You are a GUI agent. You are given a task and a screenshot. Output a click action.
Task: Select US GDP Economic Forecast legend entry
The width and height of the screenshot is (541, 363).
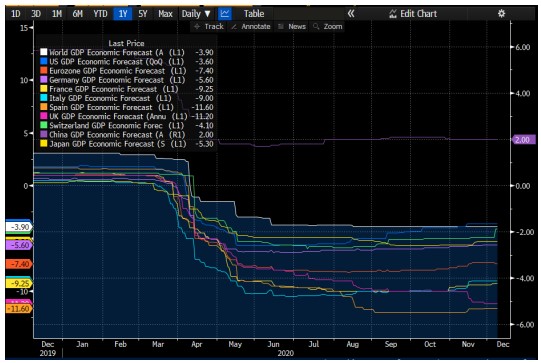(x=127, y=61)
